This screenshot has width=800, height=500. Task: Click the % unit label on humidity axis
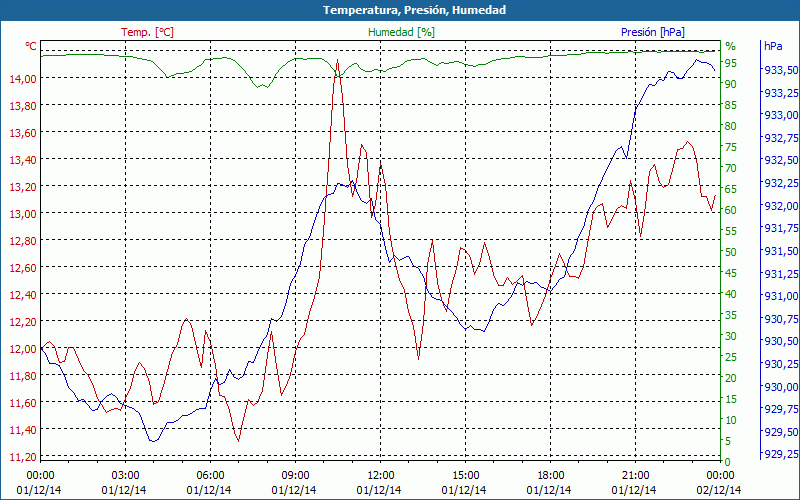[x=730, y=46]
